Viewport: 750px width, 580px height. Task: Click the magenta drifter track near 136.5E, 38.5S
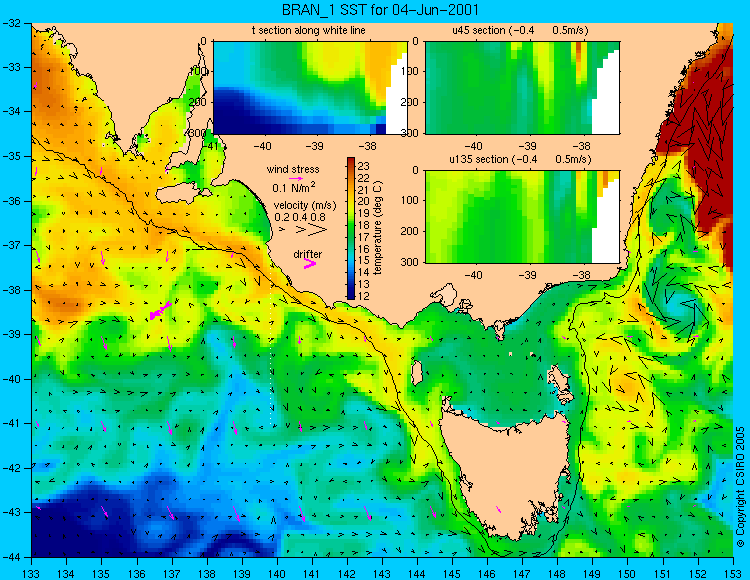tap(160, 311)
